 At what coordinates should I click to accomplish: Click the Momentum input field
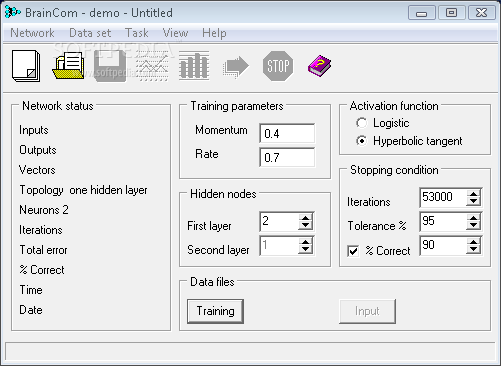[x=287, y=133]
